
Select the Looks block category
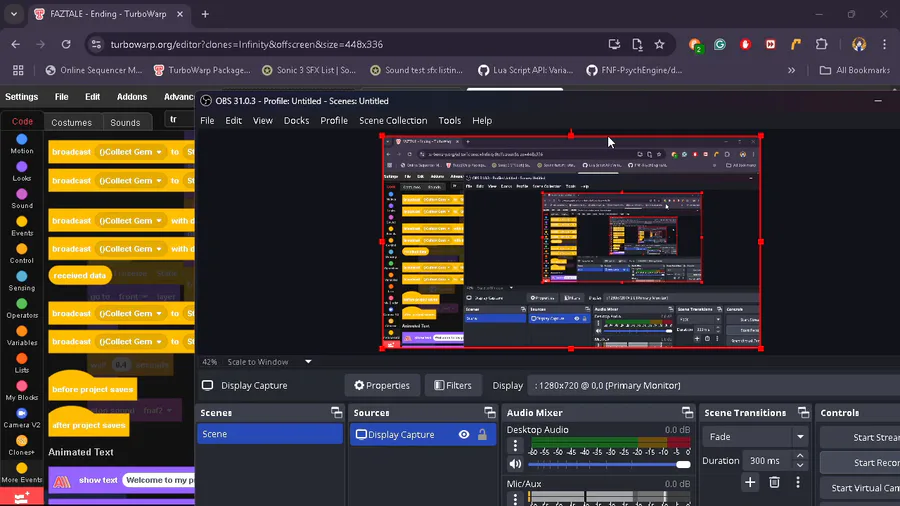point(22,172)
